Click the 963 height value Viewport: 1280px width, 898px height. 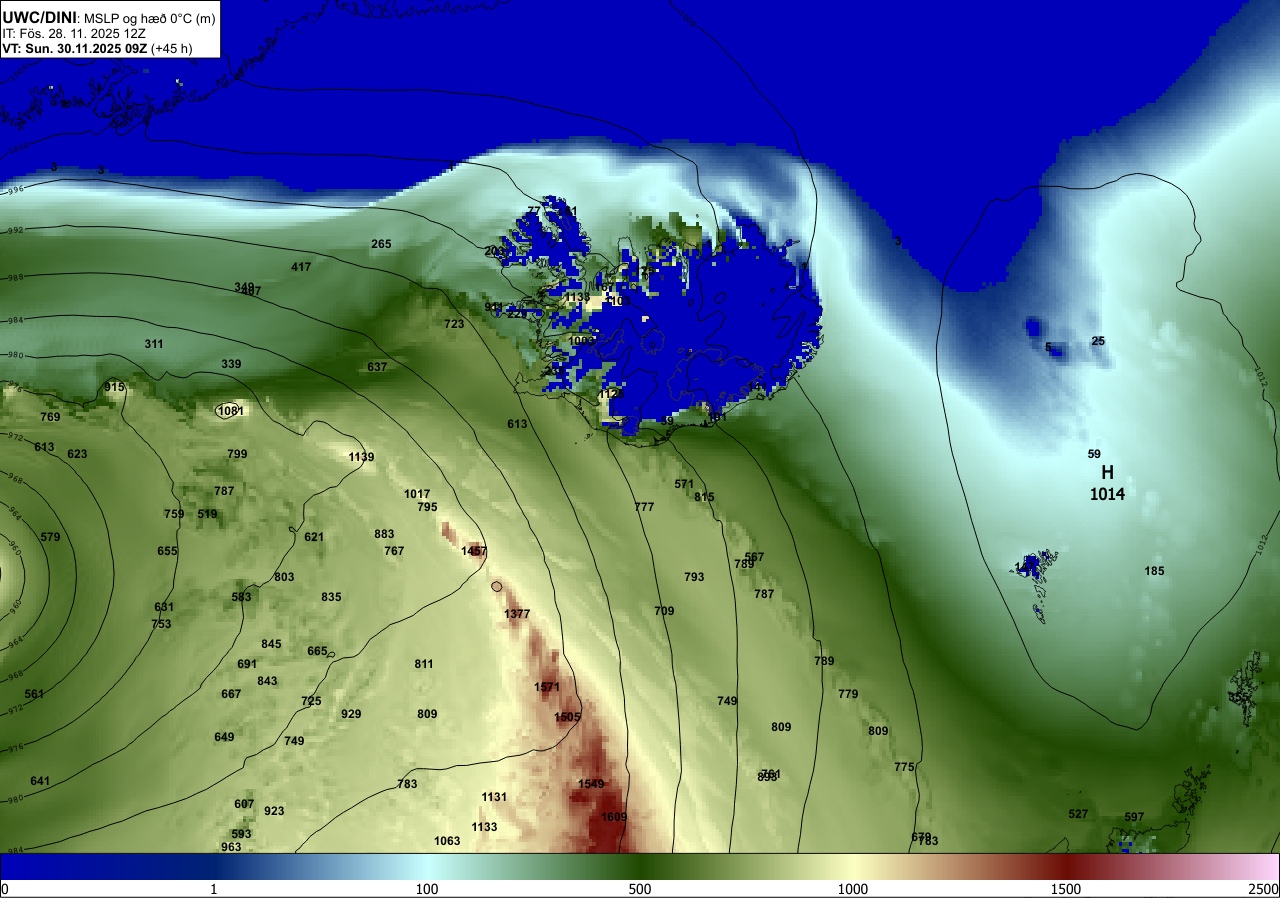(231, 847)
